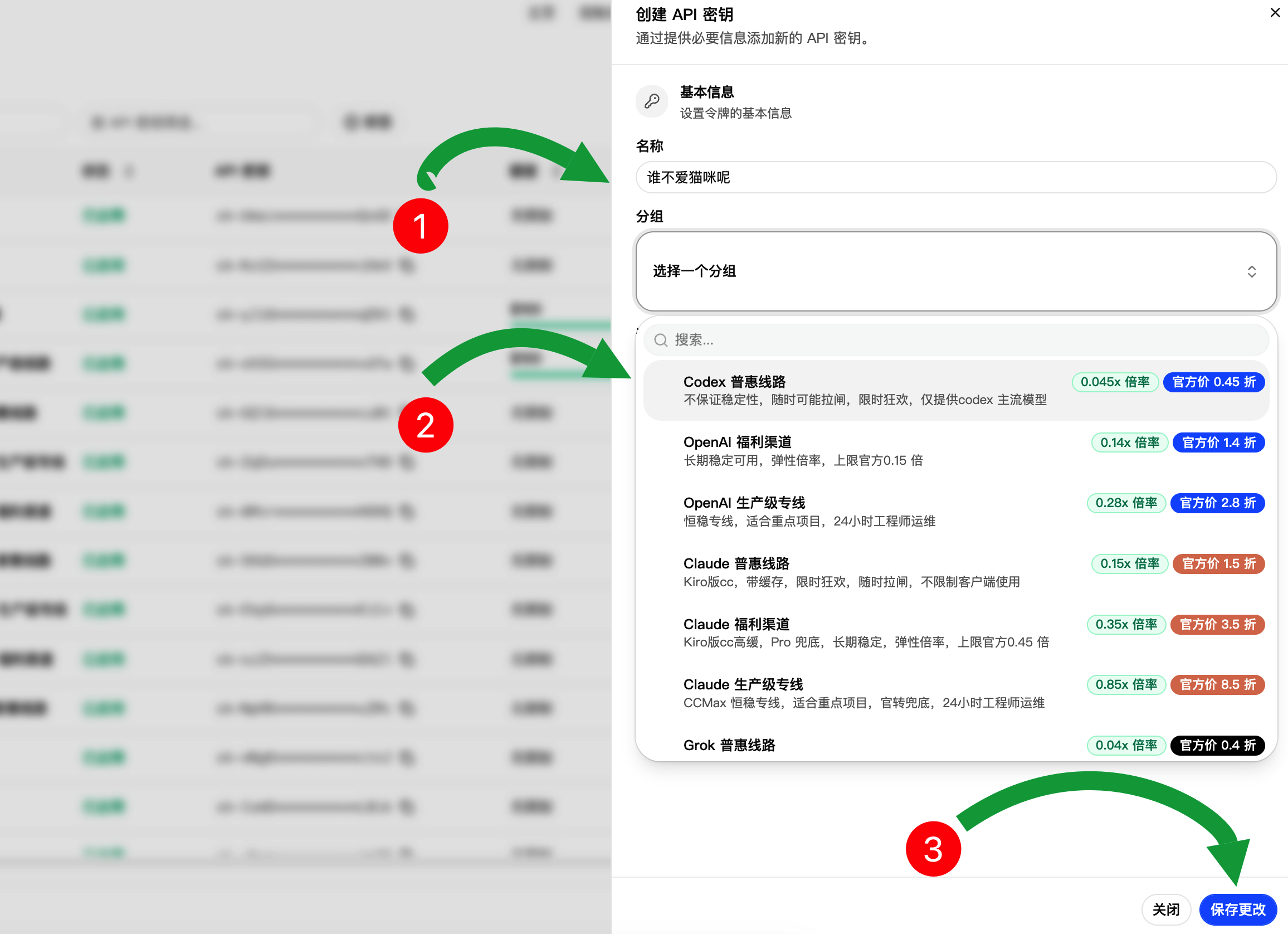Click the 名称 field label
Image resolution: width=1288 pixels, height=934 pixels.
coord(650,146)
